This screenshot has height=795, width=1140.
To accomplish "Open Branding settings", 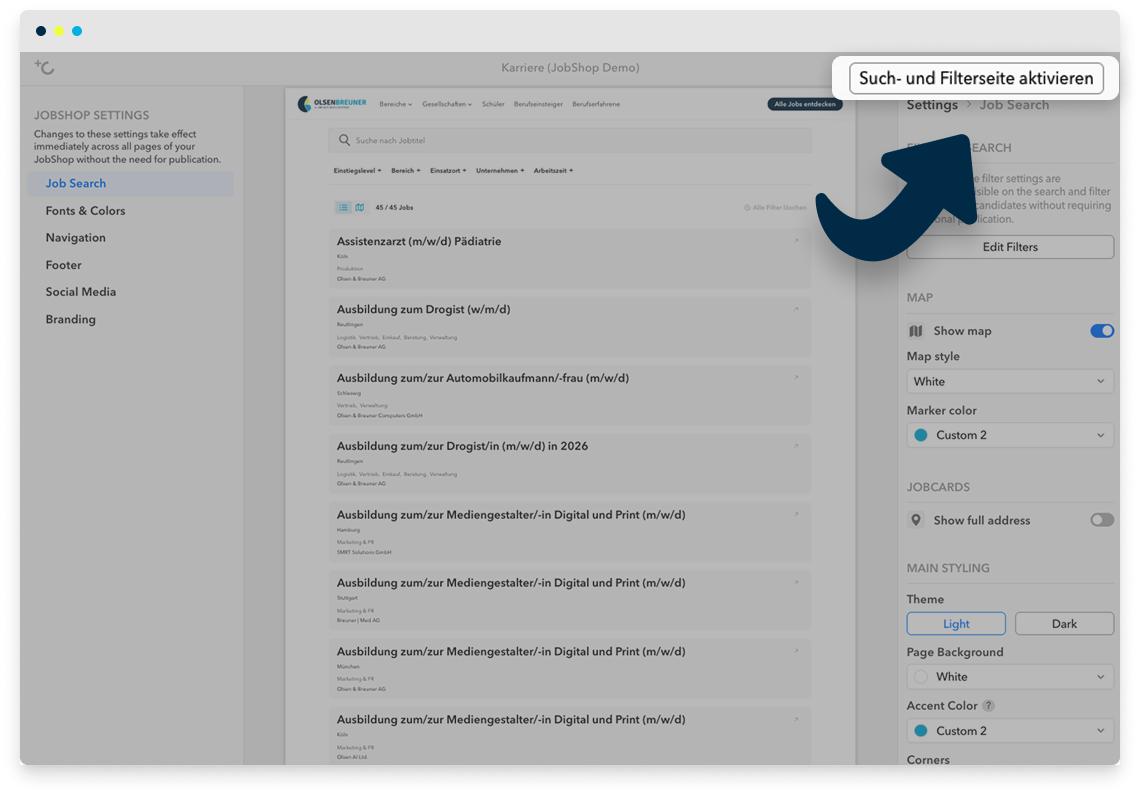I will pos(71,319).
